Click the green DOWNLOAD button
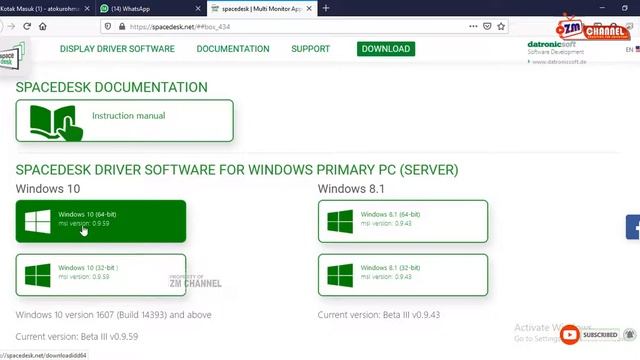640x360 pixels. (386, 49)
